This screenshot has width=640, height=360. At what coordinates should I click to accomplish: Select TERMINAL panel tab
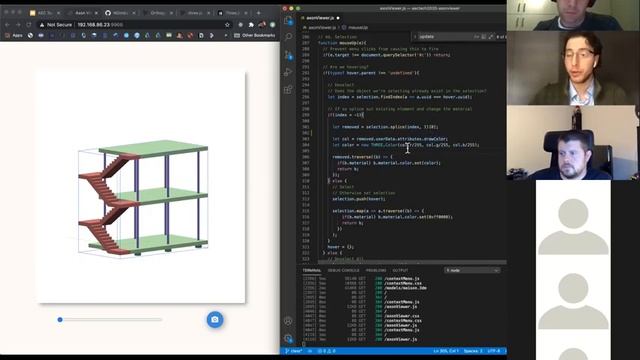click(x=312, y=270)
